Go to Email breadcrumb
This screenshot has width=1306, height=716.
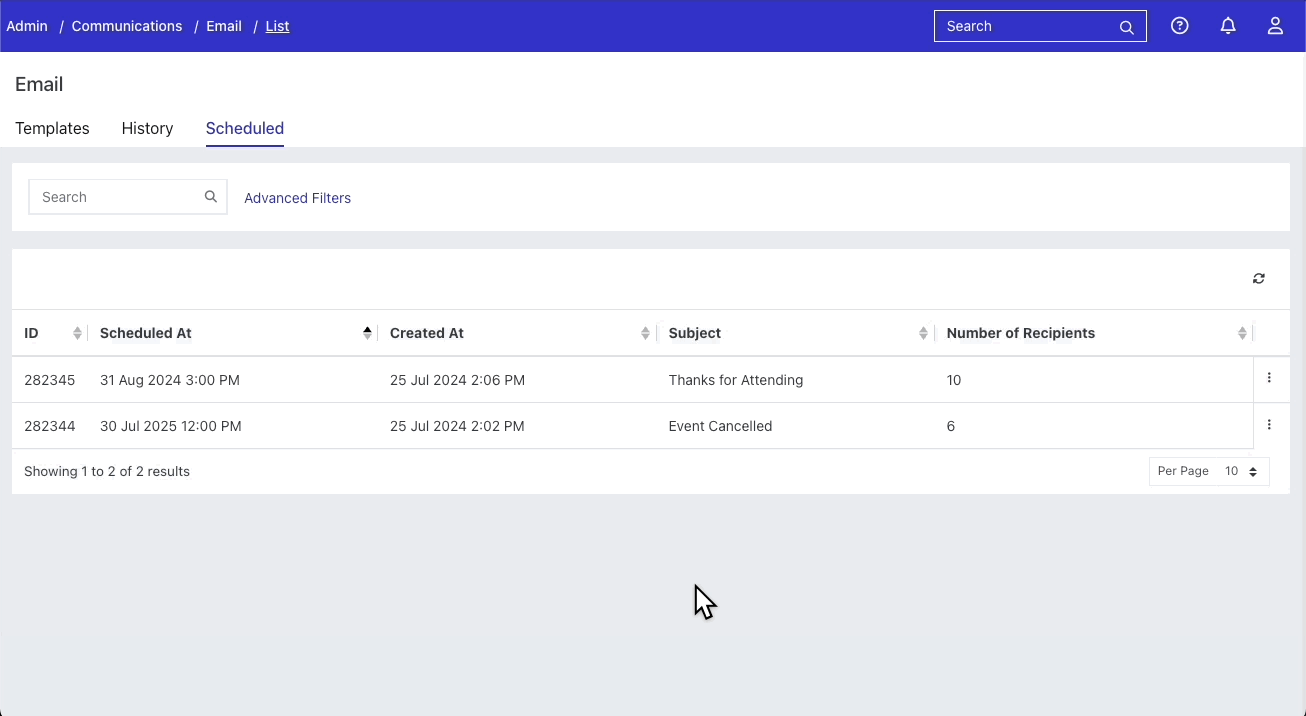224,26
